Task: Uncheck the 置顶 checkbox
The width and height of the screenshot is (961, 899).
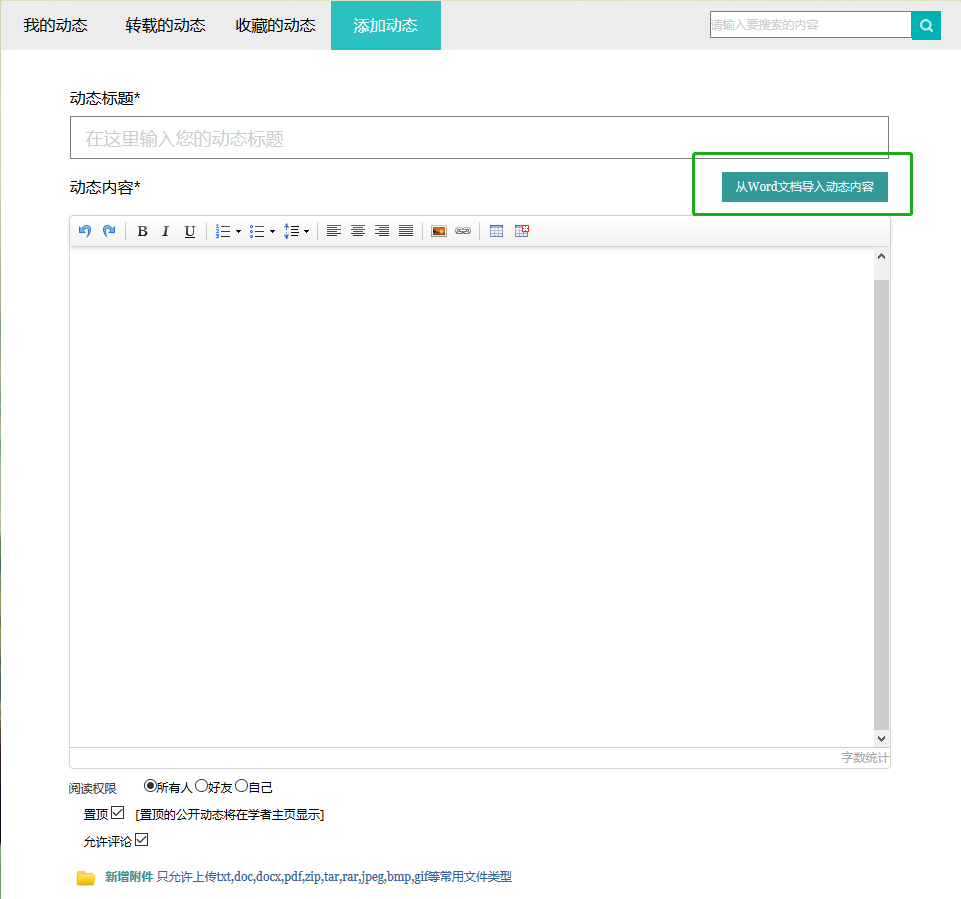Action: click(118, 813)
